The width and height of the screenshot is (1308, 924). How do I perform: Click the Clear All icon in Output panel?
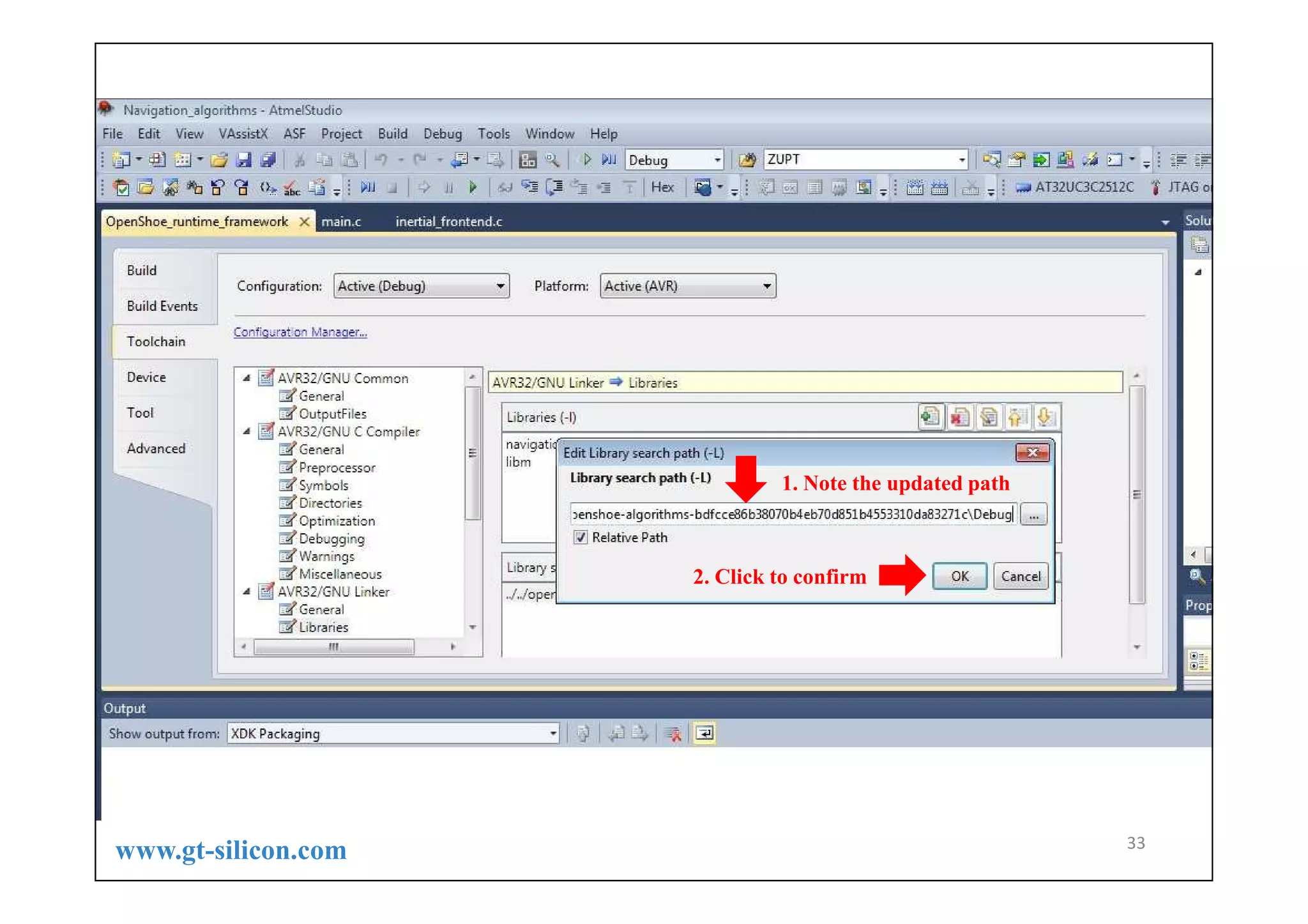[673, 734]
